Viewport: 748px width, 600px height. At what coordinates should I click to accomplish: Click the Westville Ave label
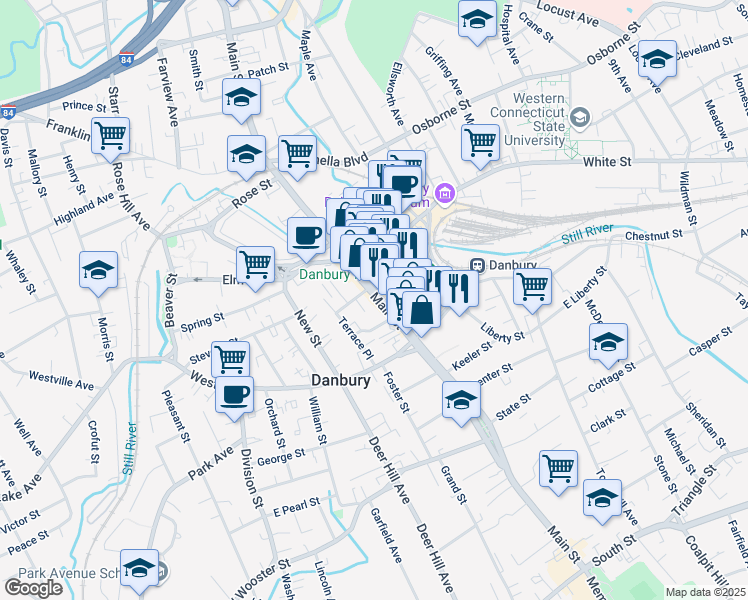click(x=61, y=381)
